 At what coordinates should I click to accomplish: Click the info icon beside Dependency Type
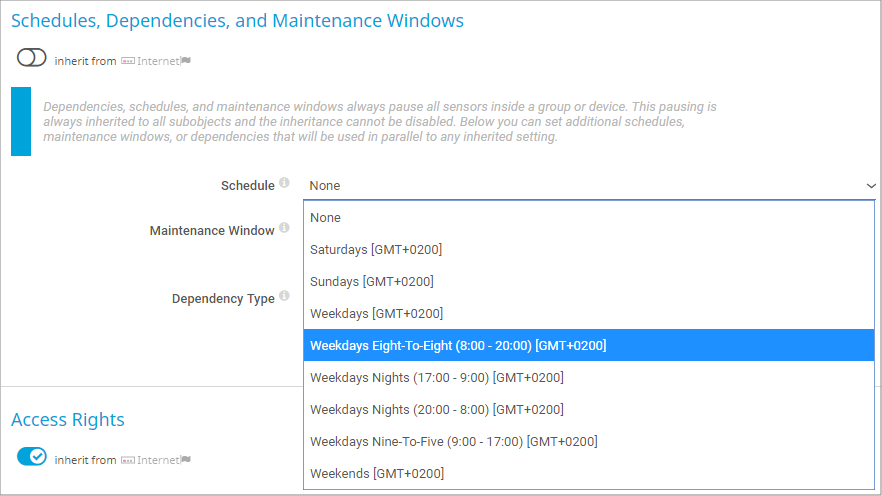284,296
